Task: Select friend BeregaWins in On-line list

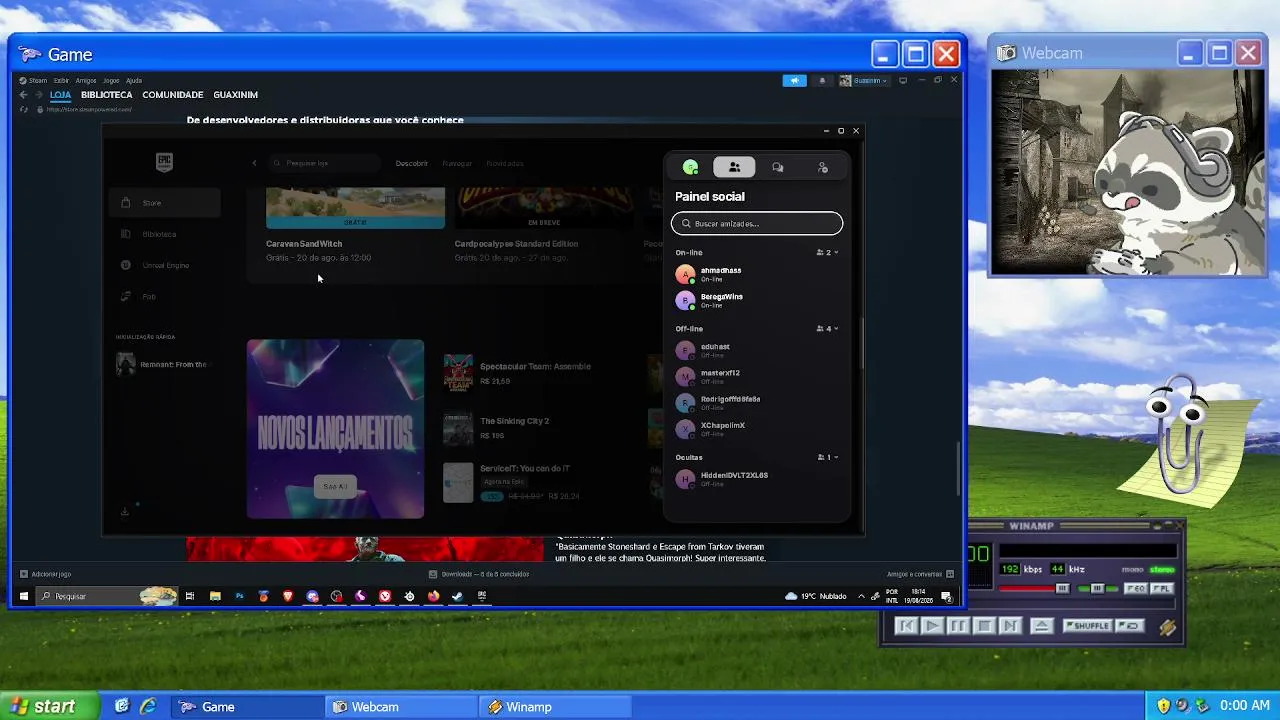Action: (x=757, y=300)
